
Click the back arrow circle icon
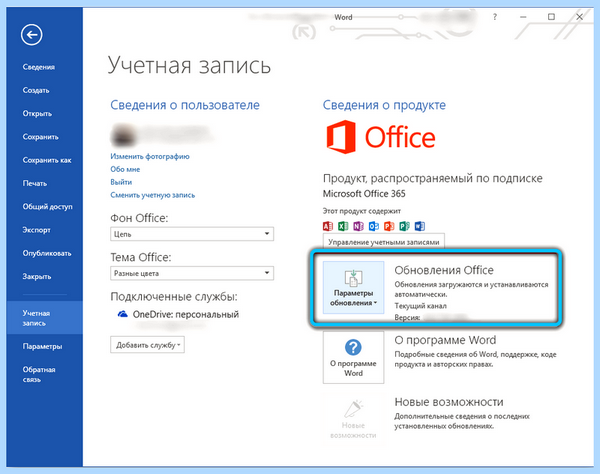[x=32, y=35]
